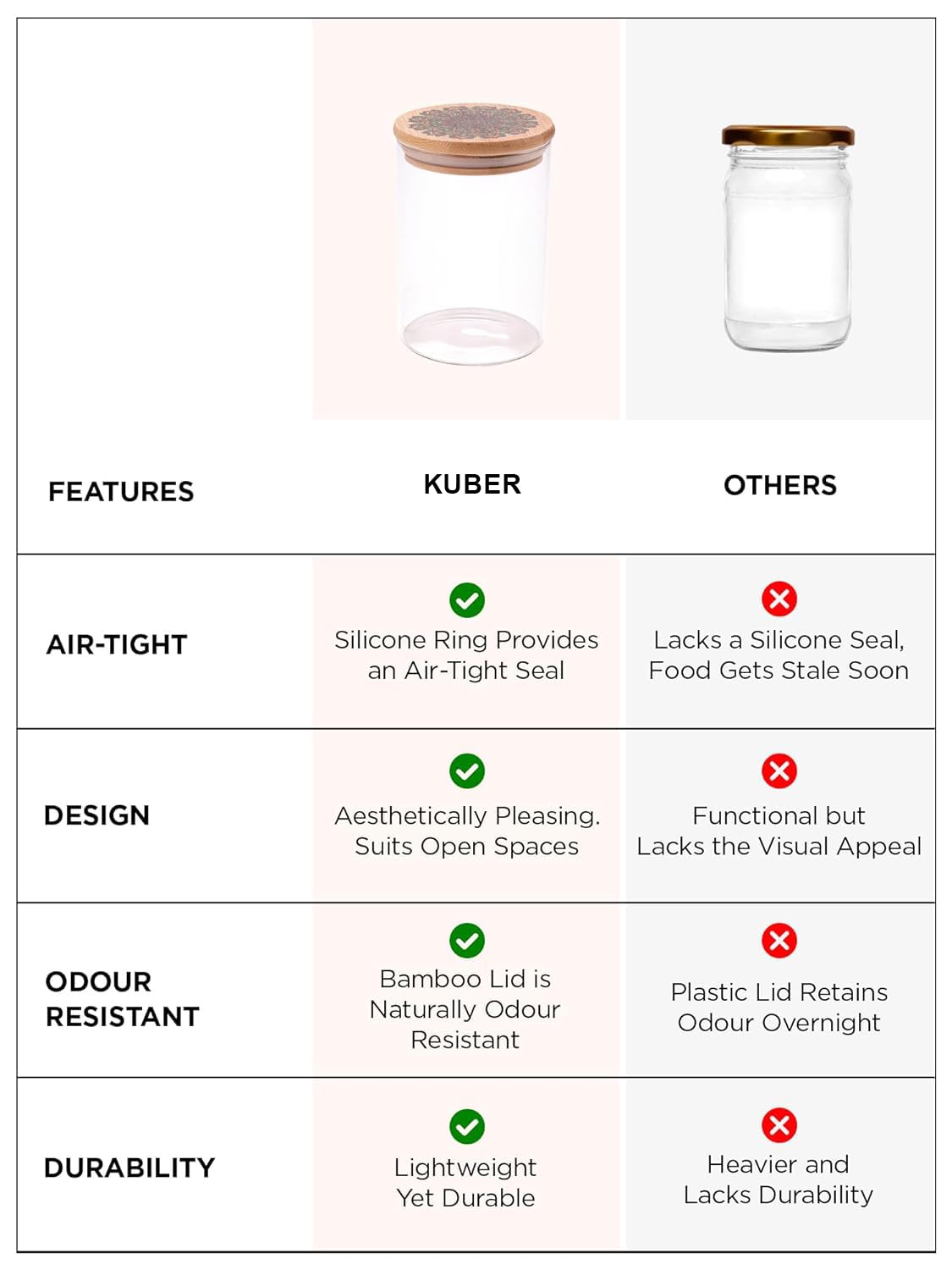This screenshot has width=952, height=1270.
Task: Click the AIR-TIGHT row label
Action: (117, 644)
